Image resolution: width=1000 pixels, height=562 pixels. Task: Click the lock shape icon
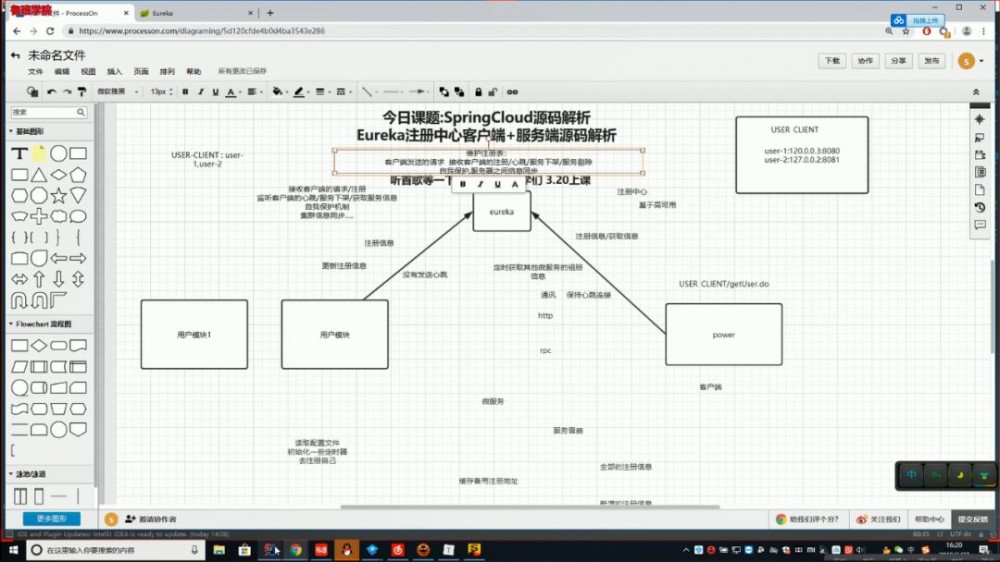478,92
